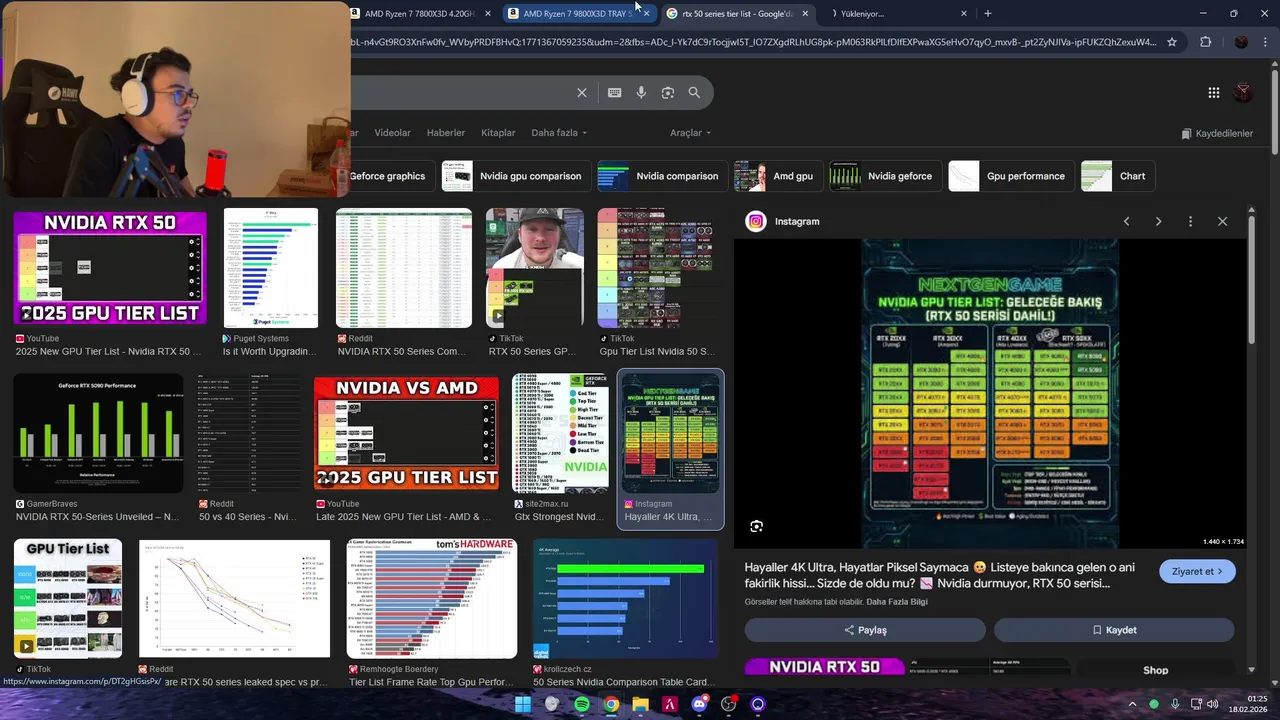Open the Google apps grid

(x=1213, y=92)
